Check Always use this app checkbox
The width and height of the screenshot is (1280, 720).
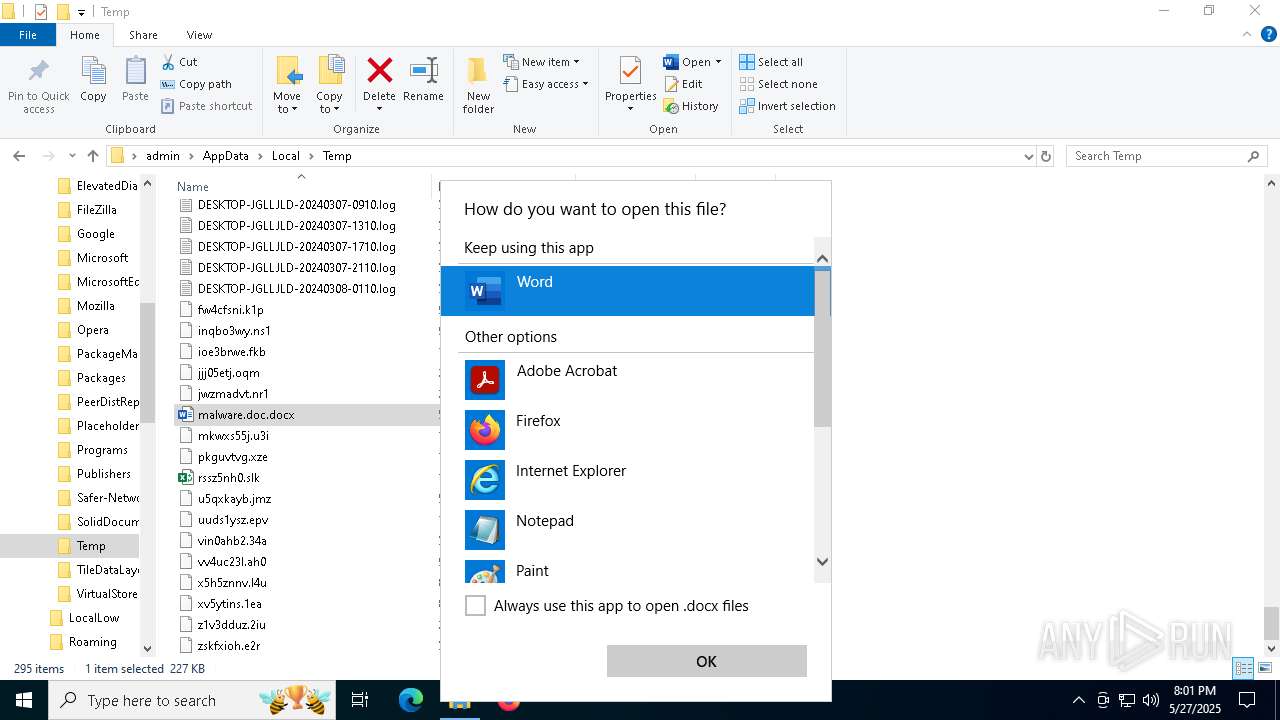coord(476,606)
